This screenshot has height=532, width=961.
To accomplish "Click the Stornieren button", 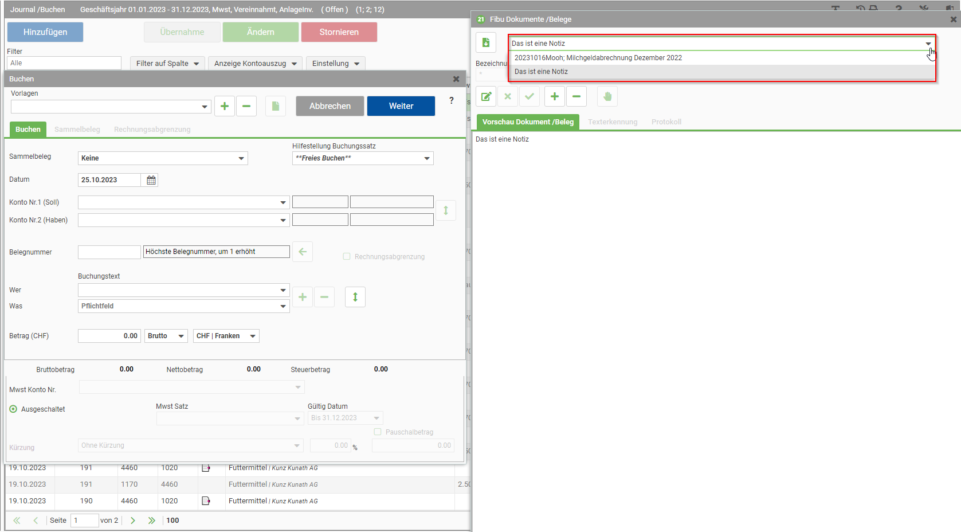I will (339, 32).
